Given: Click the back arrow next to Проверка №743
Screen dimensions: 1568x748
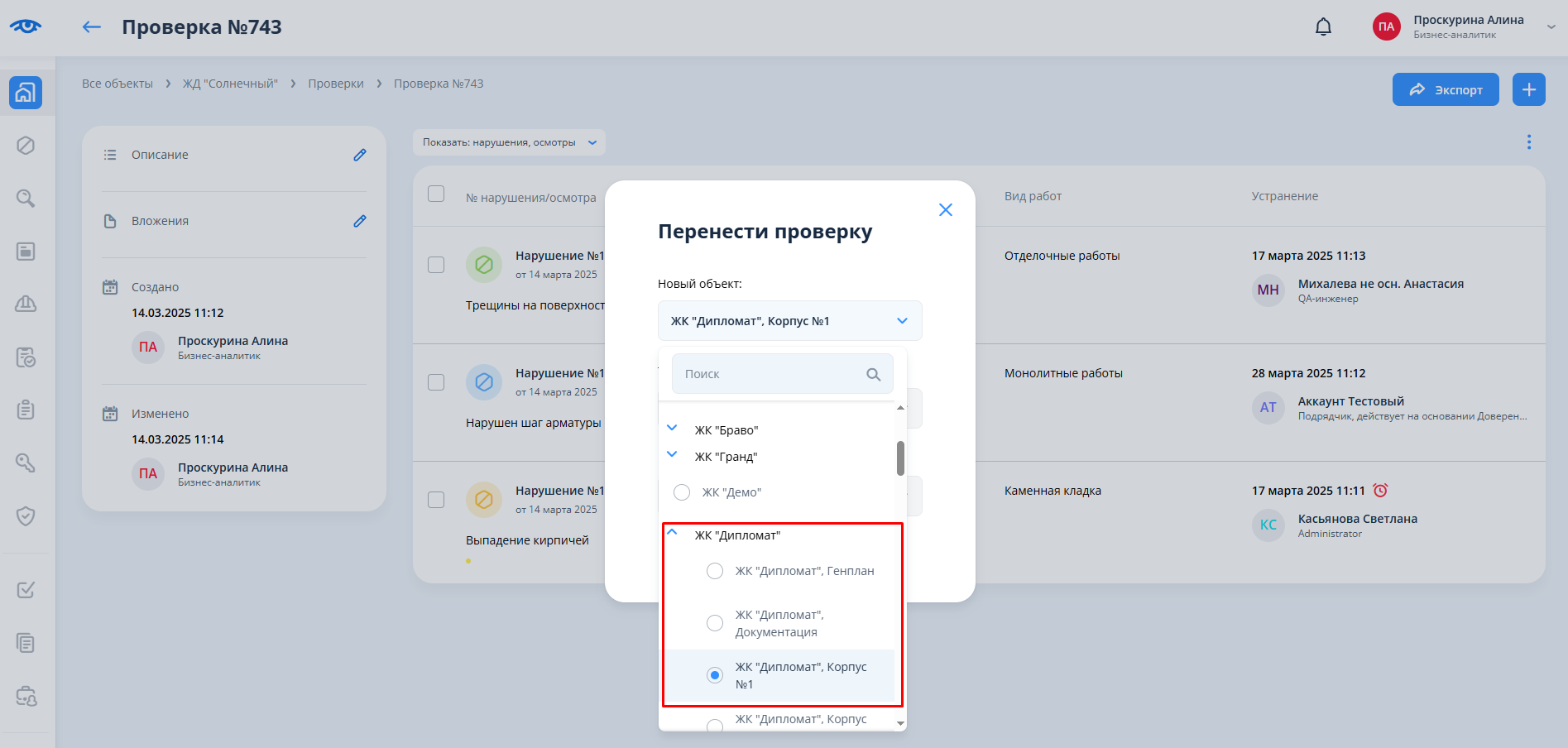Looking at the screenshot, I should [91, 27].
